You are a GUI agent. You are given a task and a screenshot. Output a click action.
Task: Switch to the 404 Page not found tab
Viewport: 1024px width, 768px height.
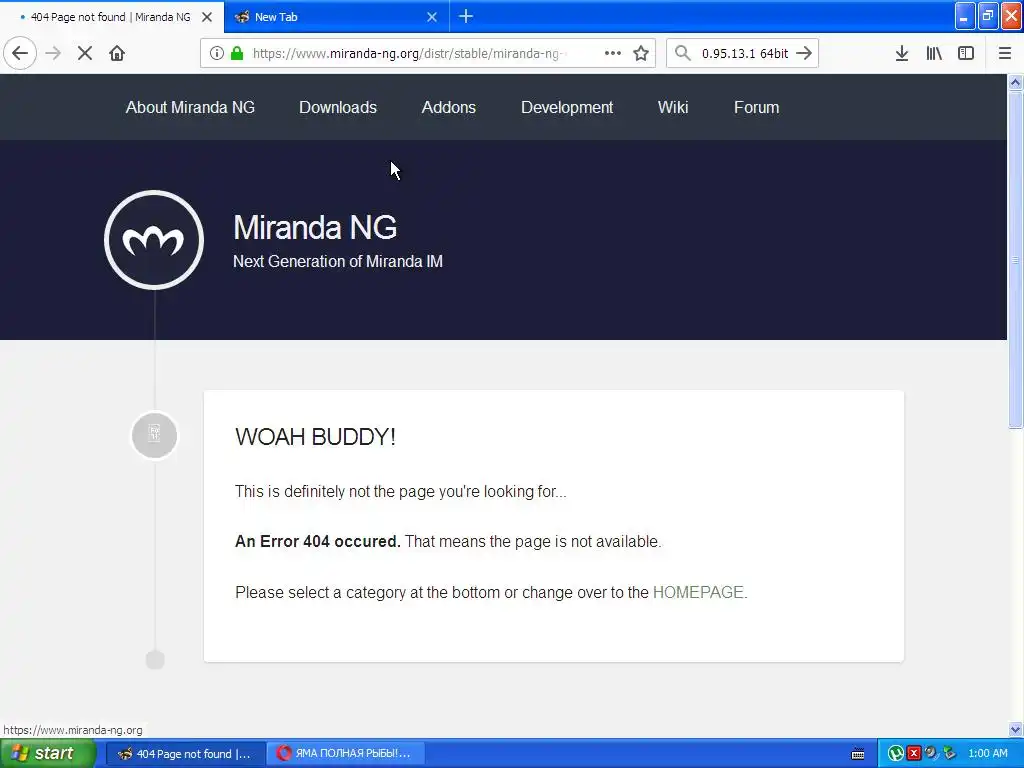click(x=112, y=17)
